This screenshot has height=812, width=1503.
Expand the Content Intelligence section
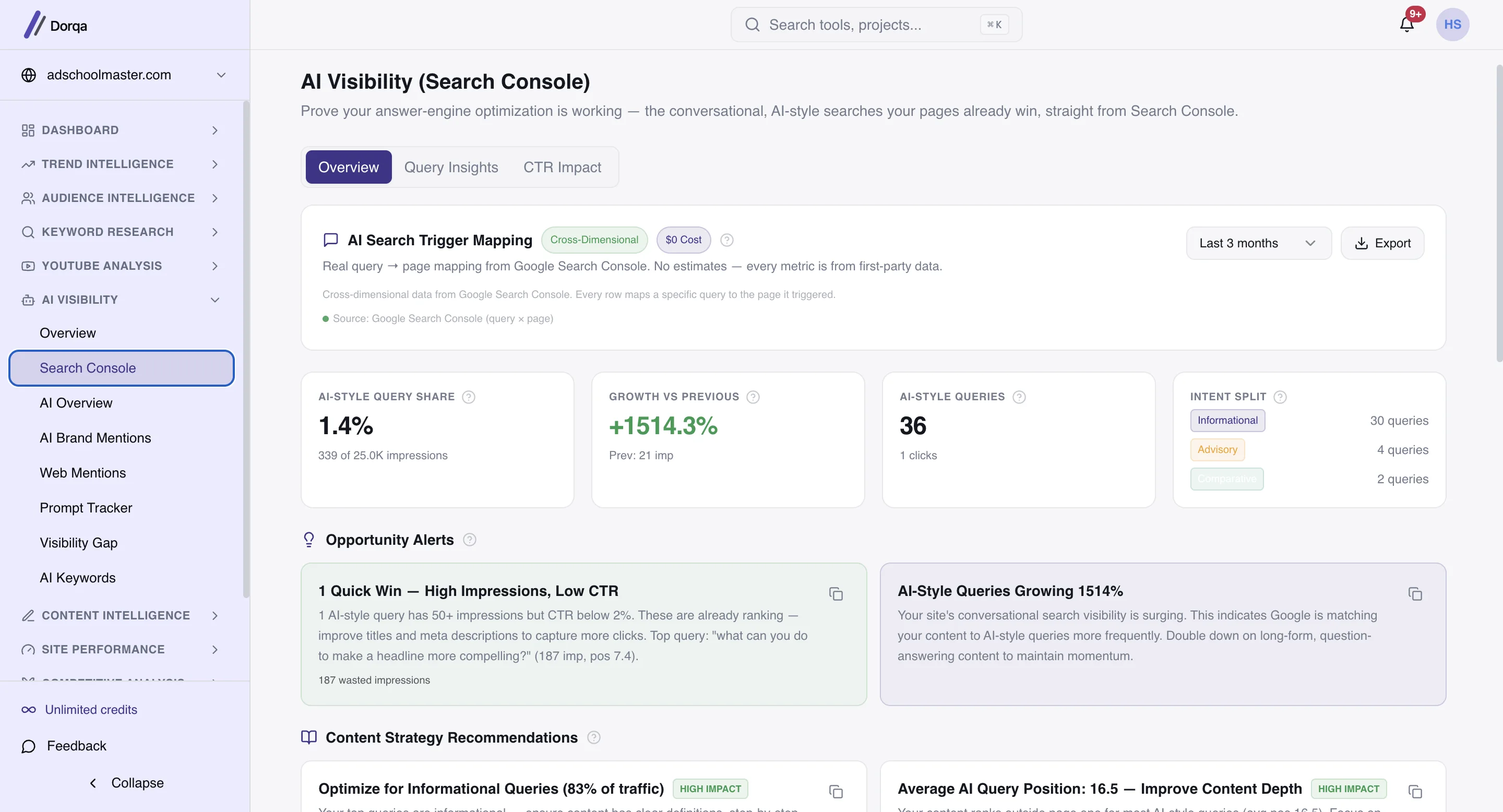pos(121,615)
